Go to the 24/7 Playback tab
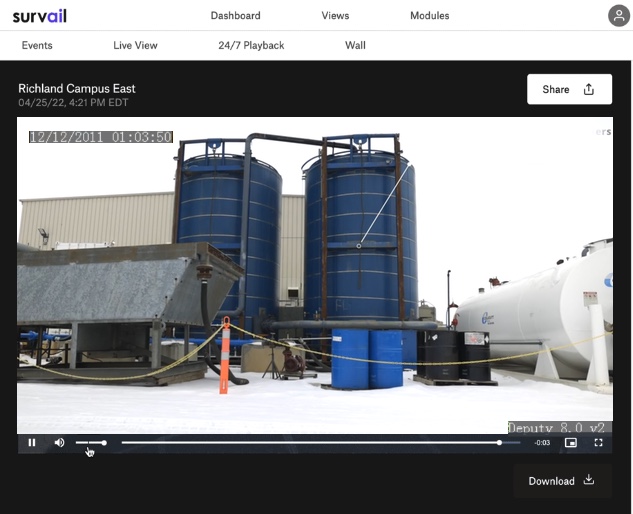Image resolution: width=633 pixels, height=514 pixels. (x=251, y=45)
